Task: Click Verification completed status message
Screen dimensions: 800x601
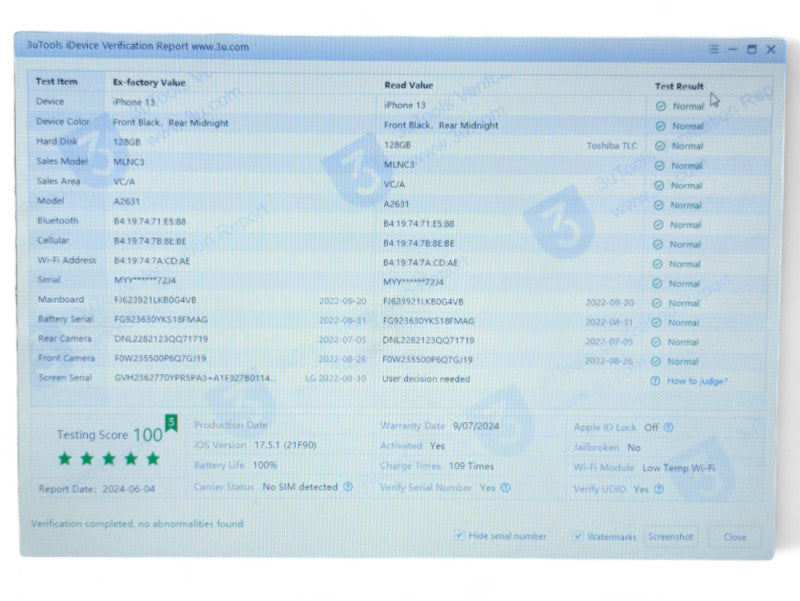Action: click(137, 523)
